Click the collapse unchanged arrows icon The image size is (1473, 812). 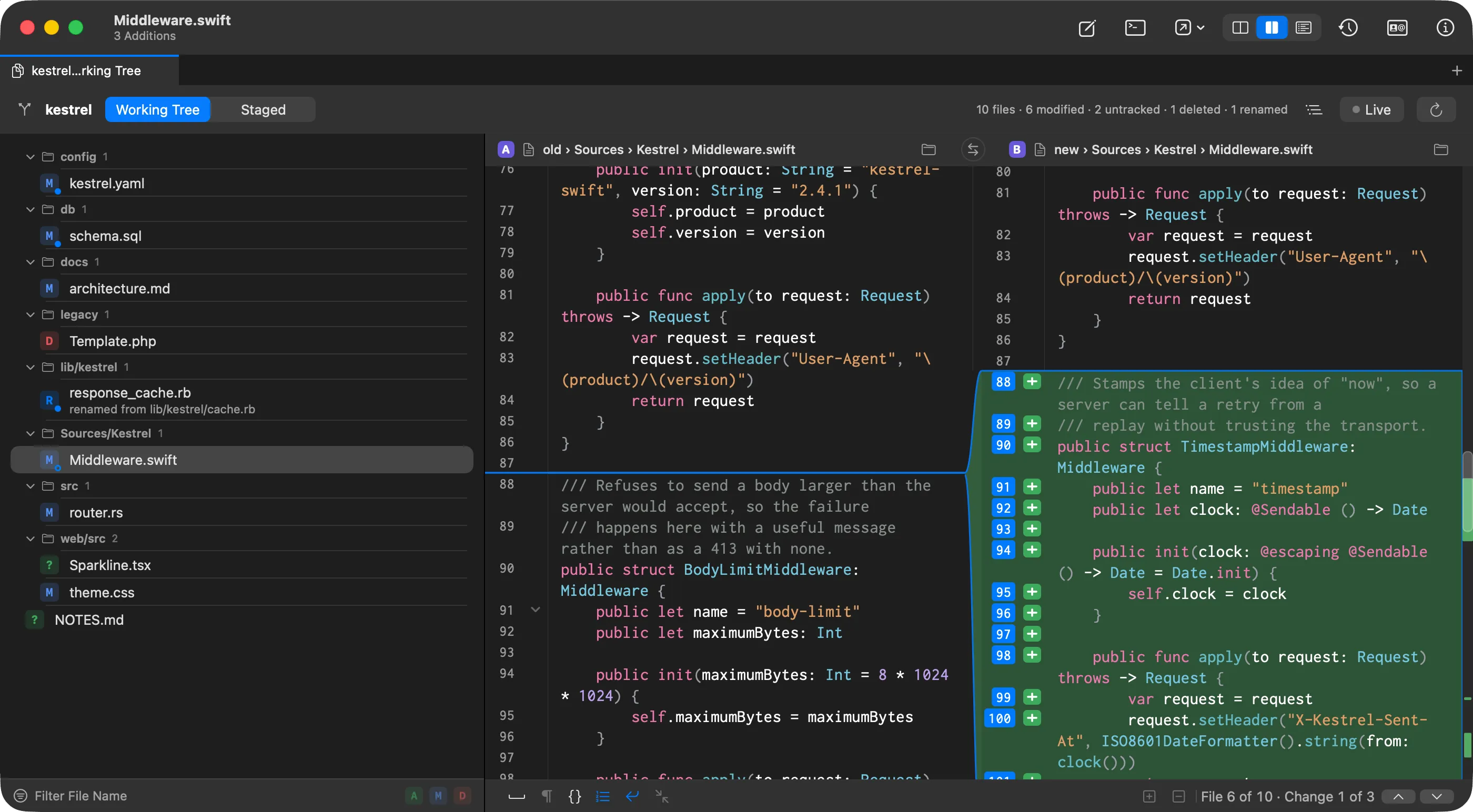662,796
